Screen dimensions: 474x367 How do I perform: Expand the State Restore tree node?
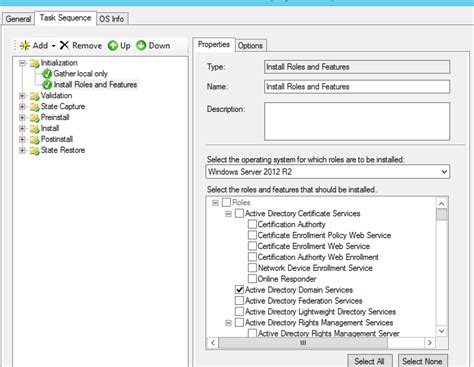pyautogui.click(x=22, y=151)
